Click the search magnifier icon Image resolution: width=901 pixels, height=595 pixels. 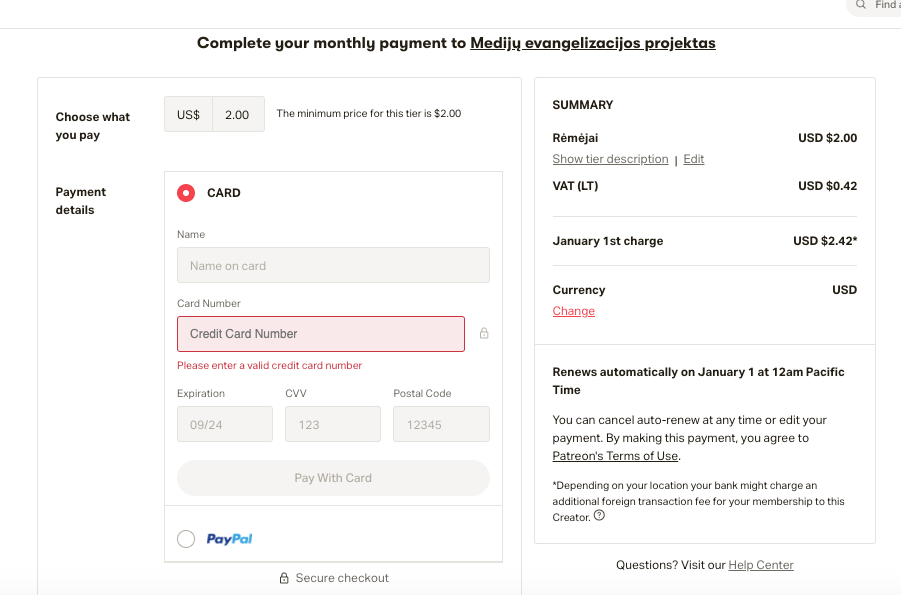(x=861, y=5)
